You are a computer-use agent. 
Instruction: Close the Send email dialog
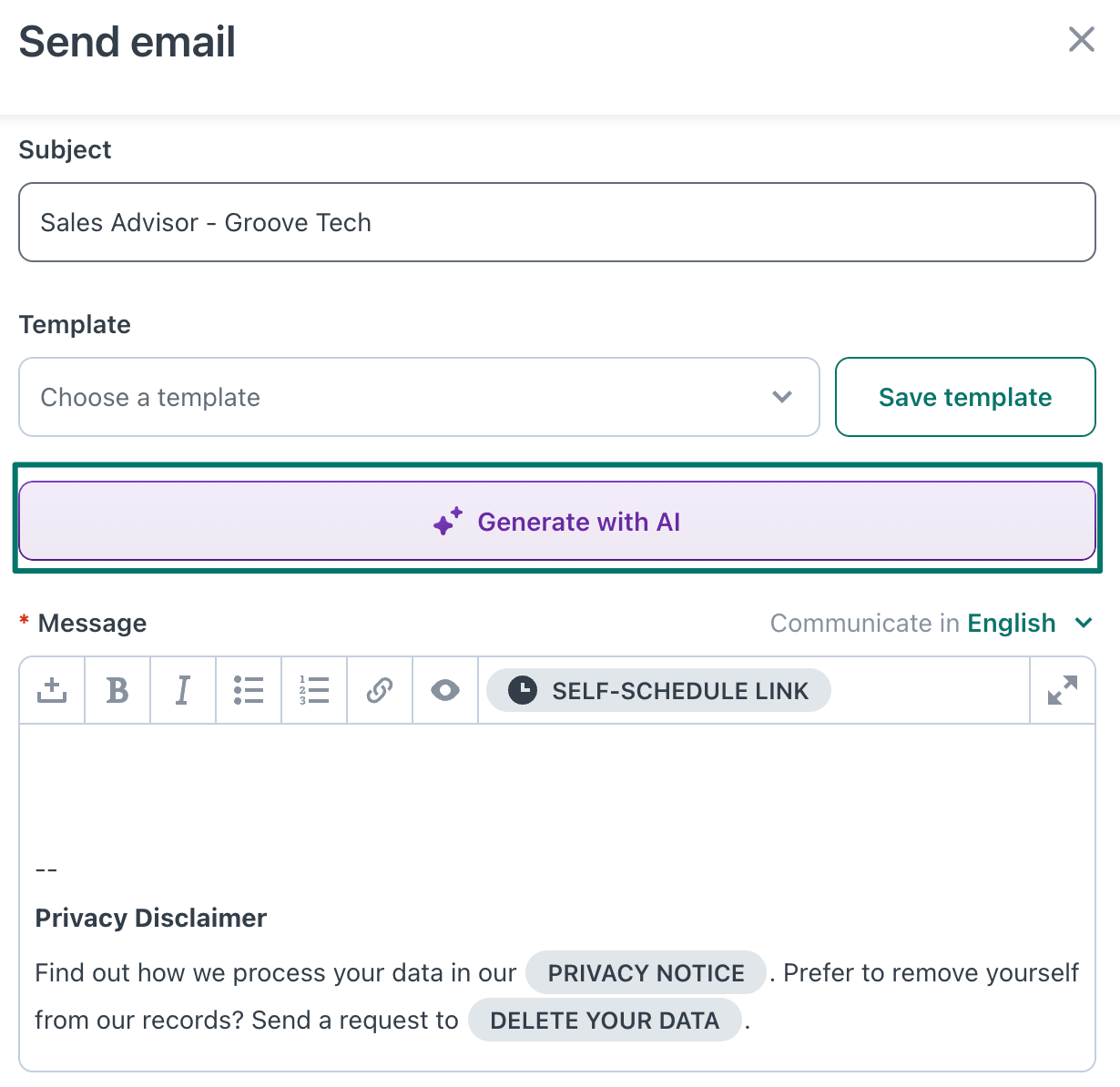1081,39
